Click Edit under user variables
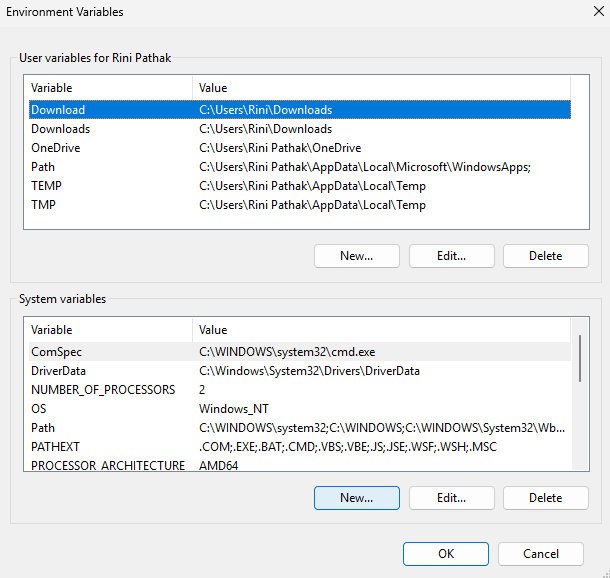610x578 pixels. point(451,256)
